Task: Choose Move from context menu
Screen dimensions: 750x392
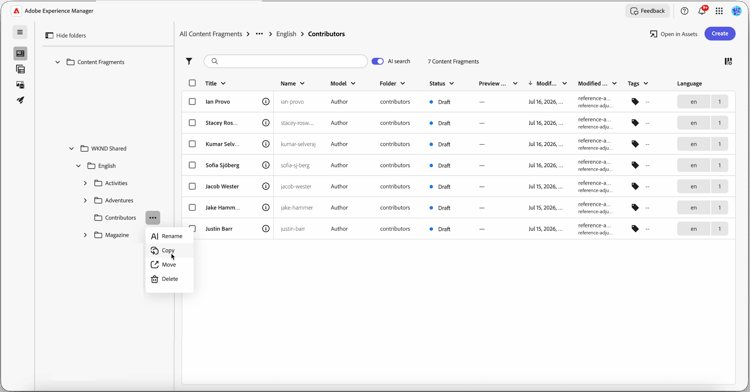Action: click(x=169, y=265)
